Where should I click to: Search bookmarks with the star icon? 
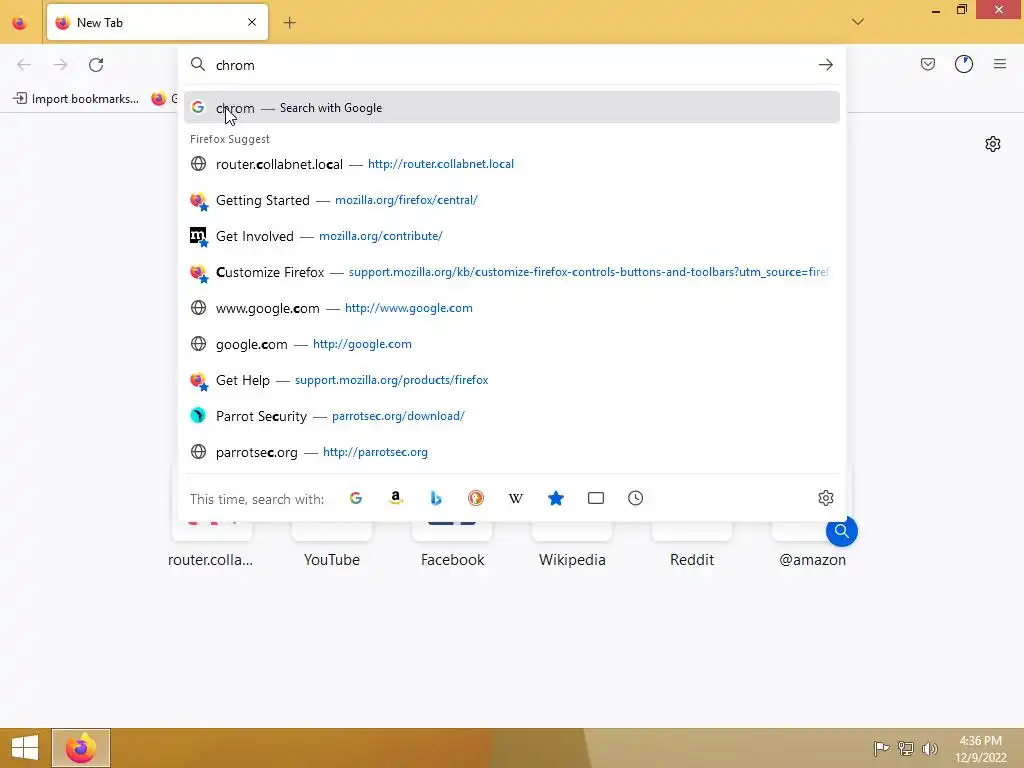(556, 498)
